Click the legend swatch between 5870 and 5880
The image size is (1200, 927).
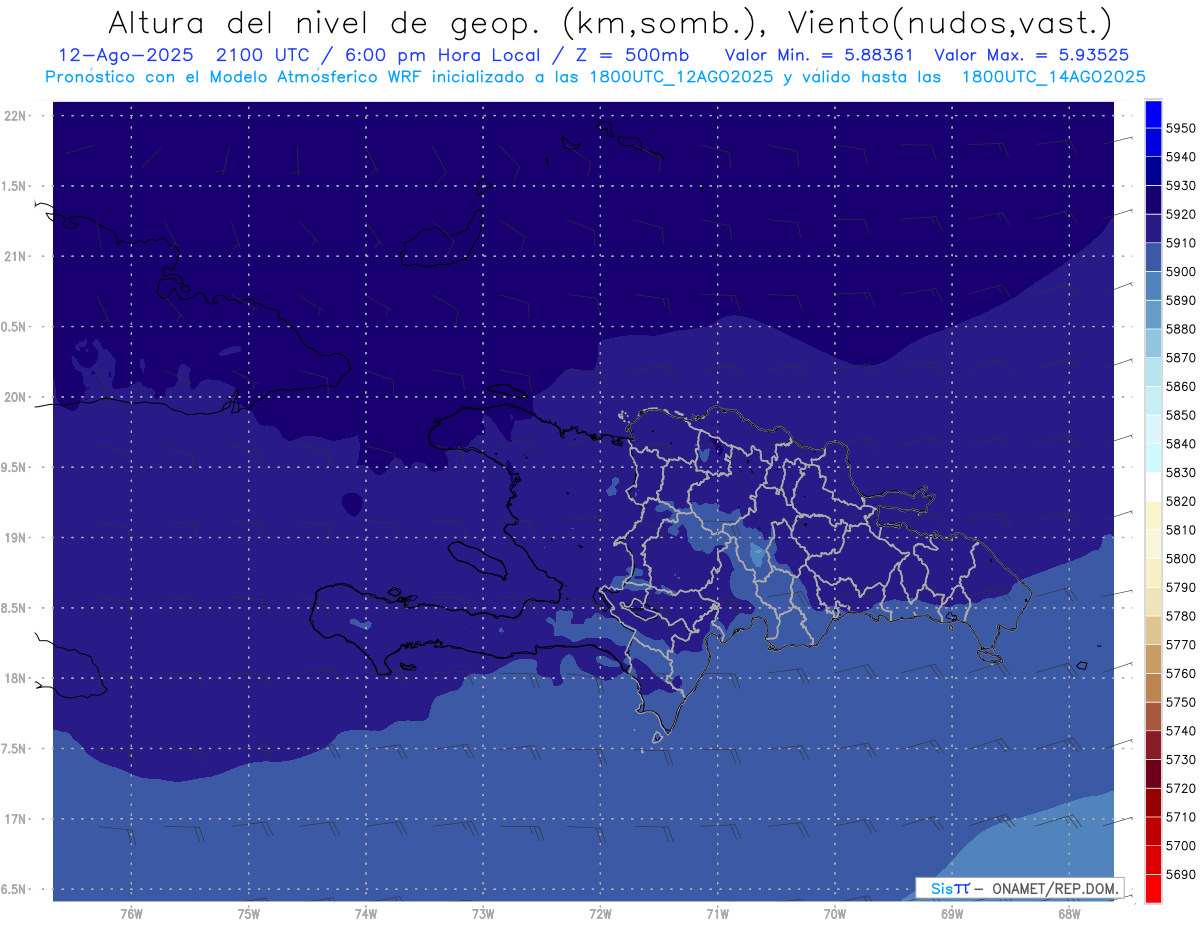tap(1153, 343)
